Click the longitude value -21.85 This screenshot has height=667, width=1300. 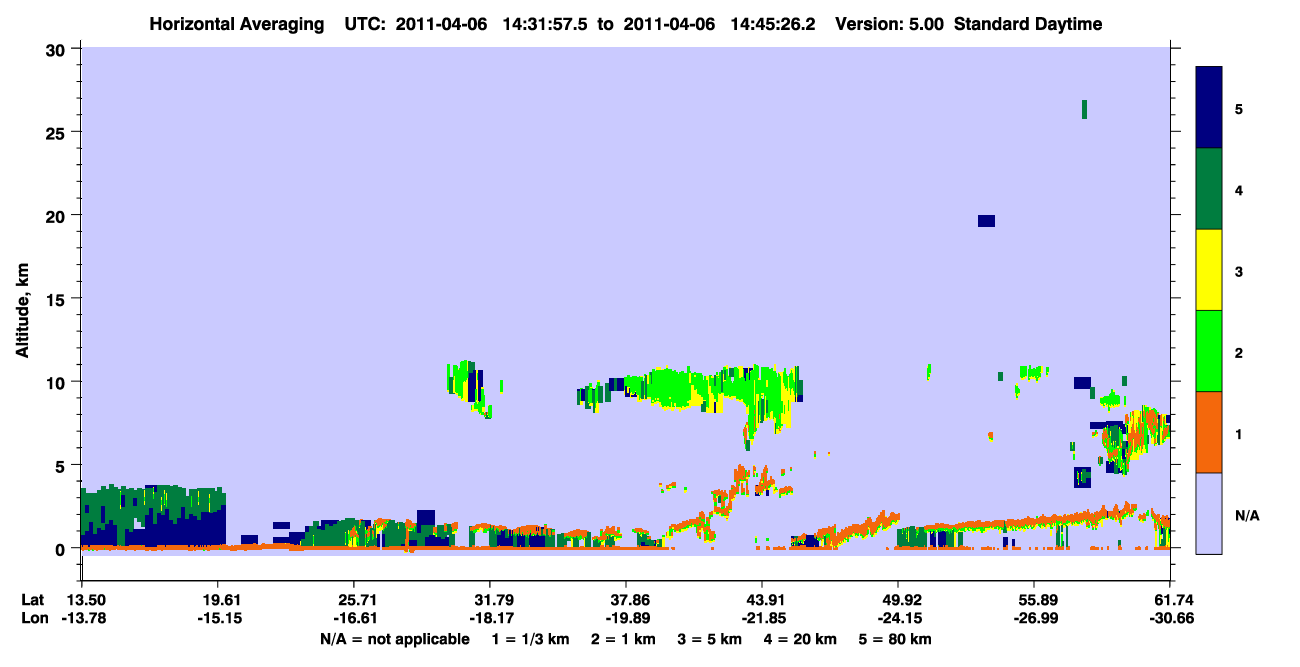click(762, 618)
